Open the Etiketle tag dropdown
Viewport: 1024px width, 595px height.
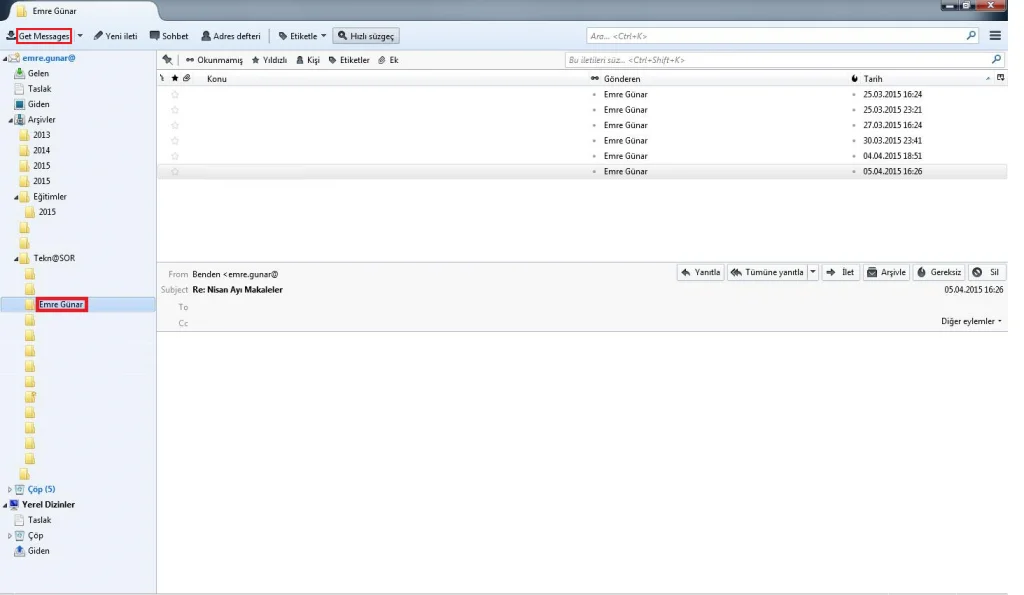(302, 36)
